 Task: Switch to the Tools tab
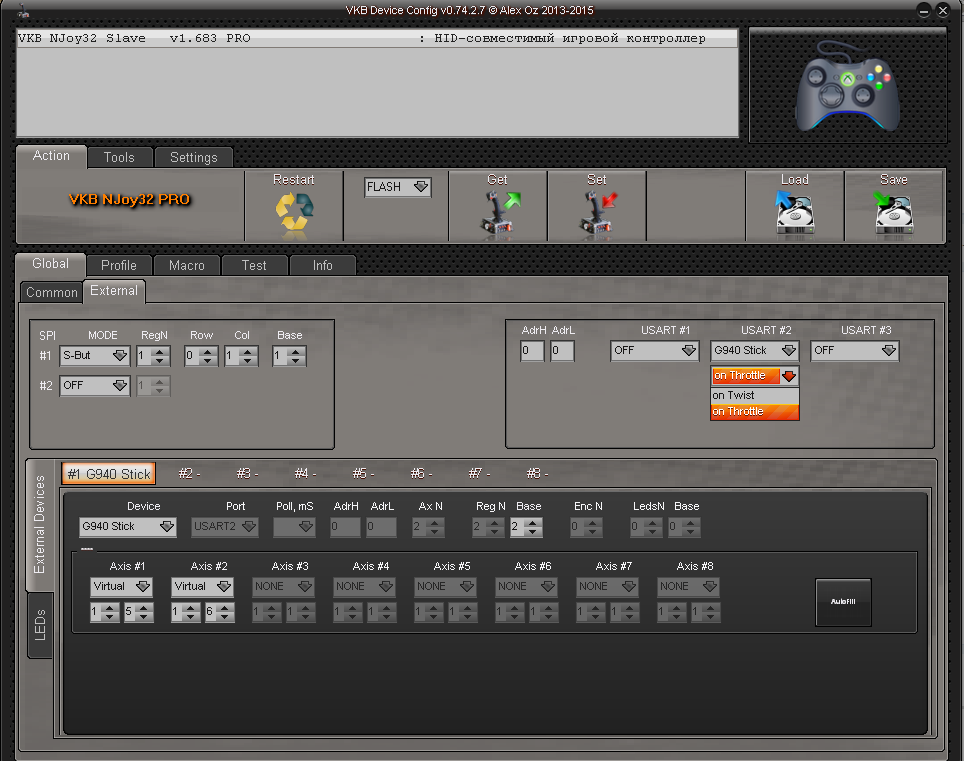pyautogui.click(x=119, y=157)
